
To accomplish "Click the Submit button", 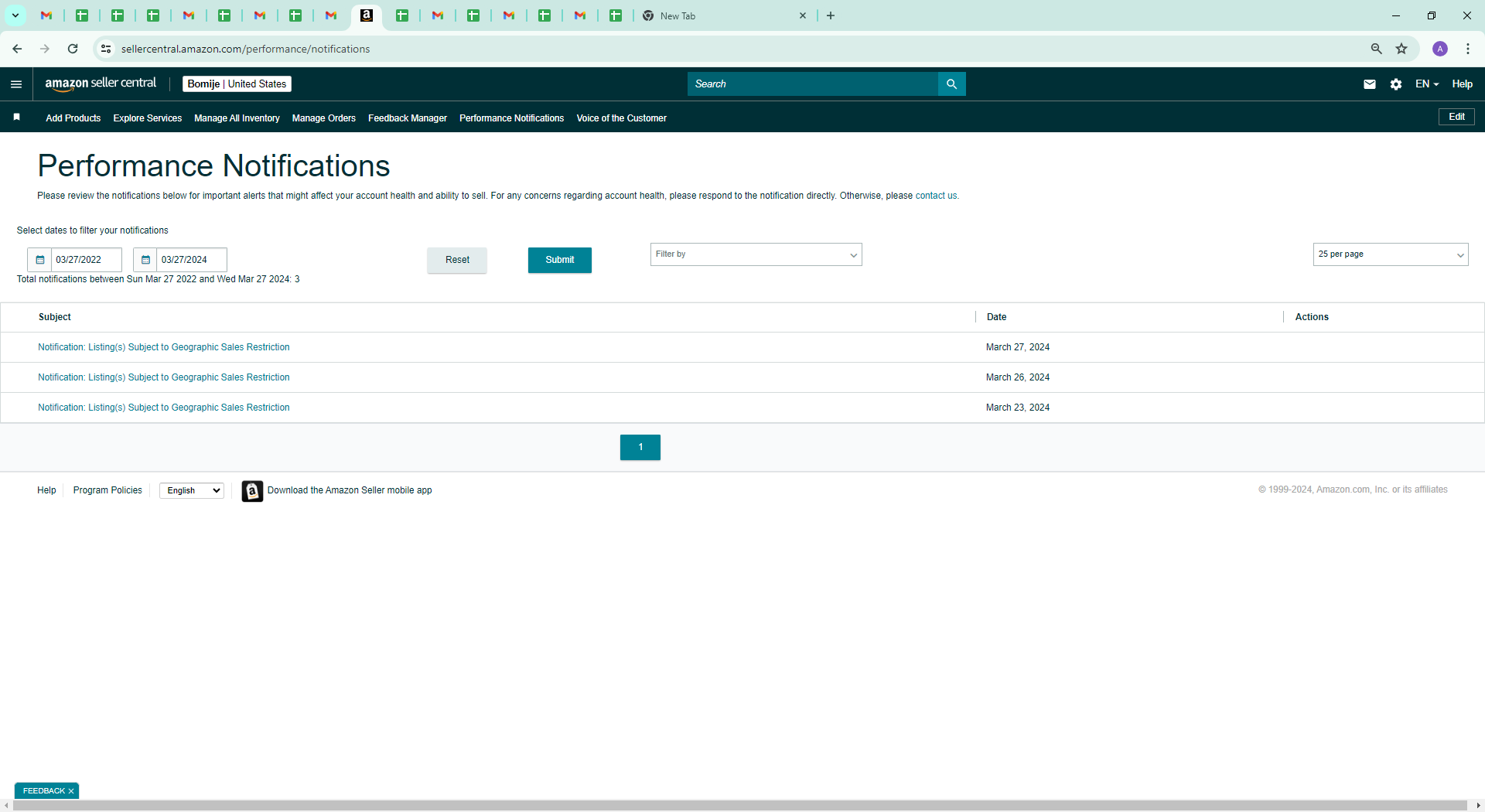I will tap(560, 260).
